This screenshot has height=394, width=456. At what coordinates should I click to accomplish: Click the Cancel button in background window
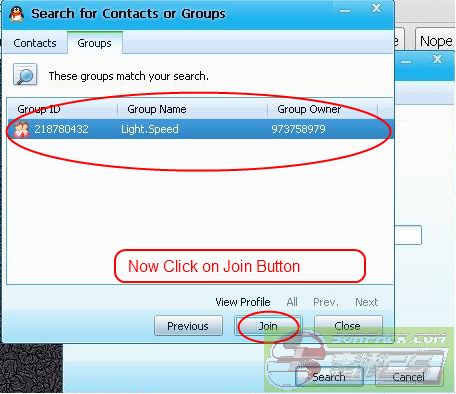pyautogui.click(x=409, y=377)
